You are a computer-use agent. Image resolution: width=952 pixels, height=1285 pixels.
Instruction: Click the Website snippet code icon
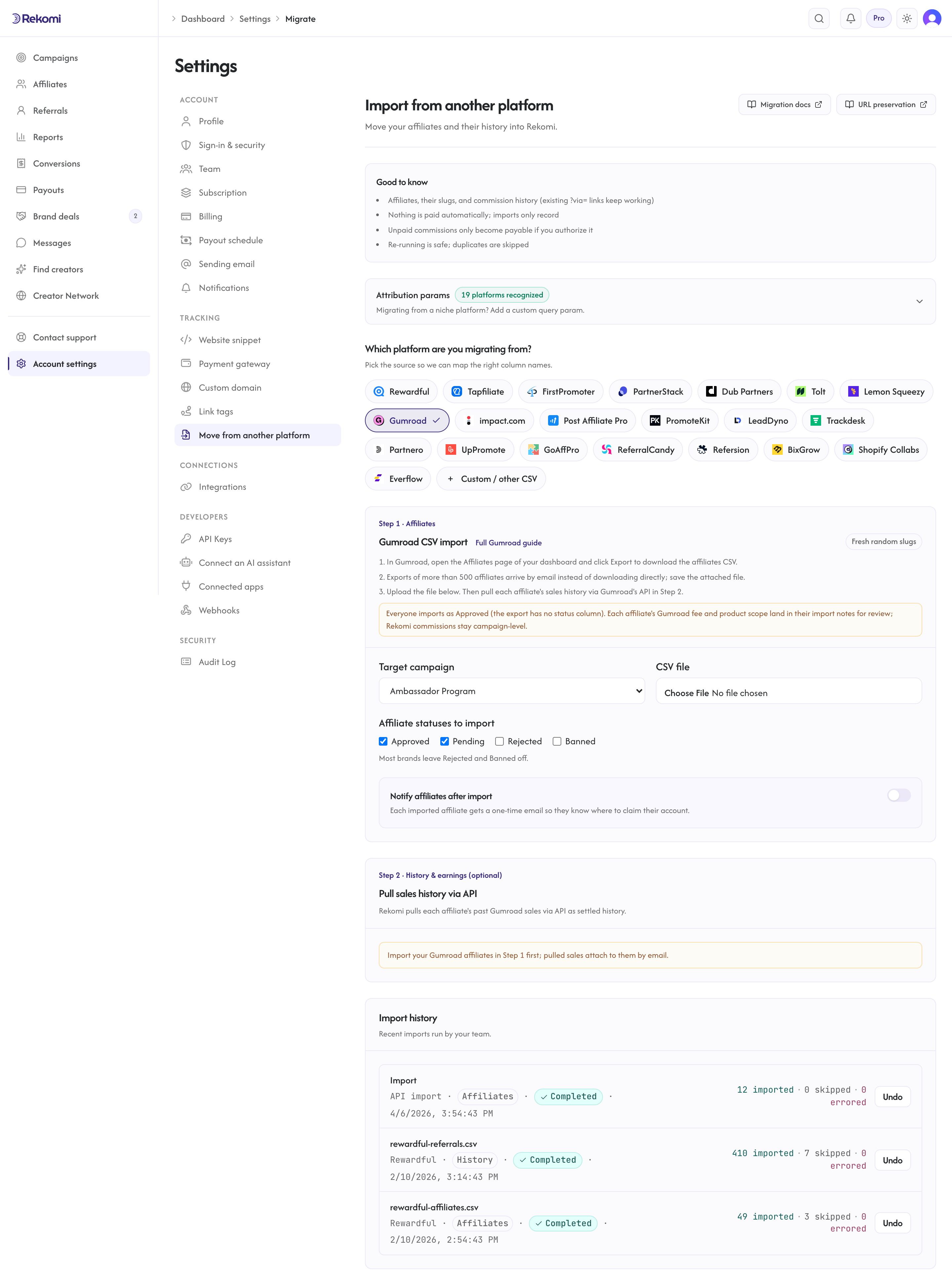pos(185,340)
